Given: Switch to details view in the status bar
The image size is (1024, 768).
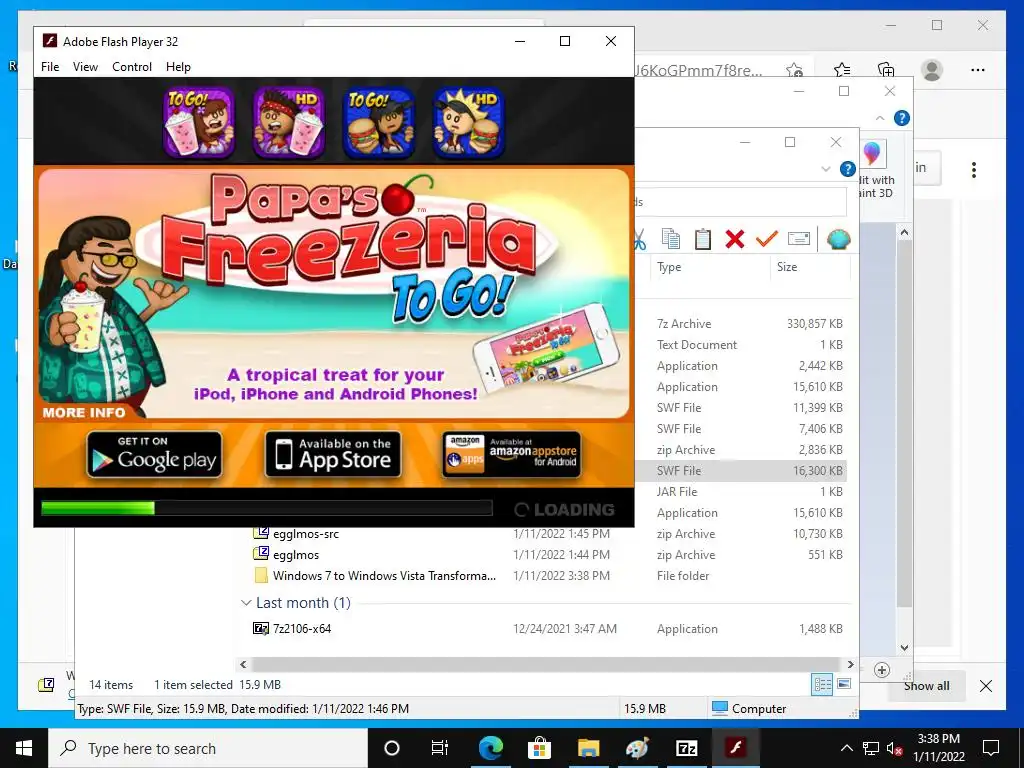Looking at the screenshot, I should click(822, 684).
